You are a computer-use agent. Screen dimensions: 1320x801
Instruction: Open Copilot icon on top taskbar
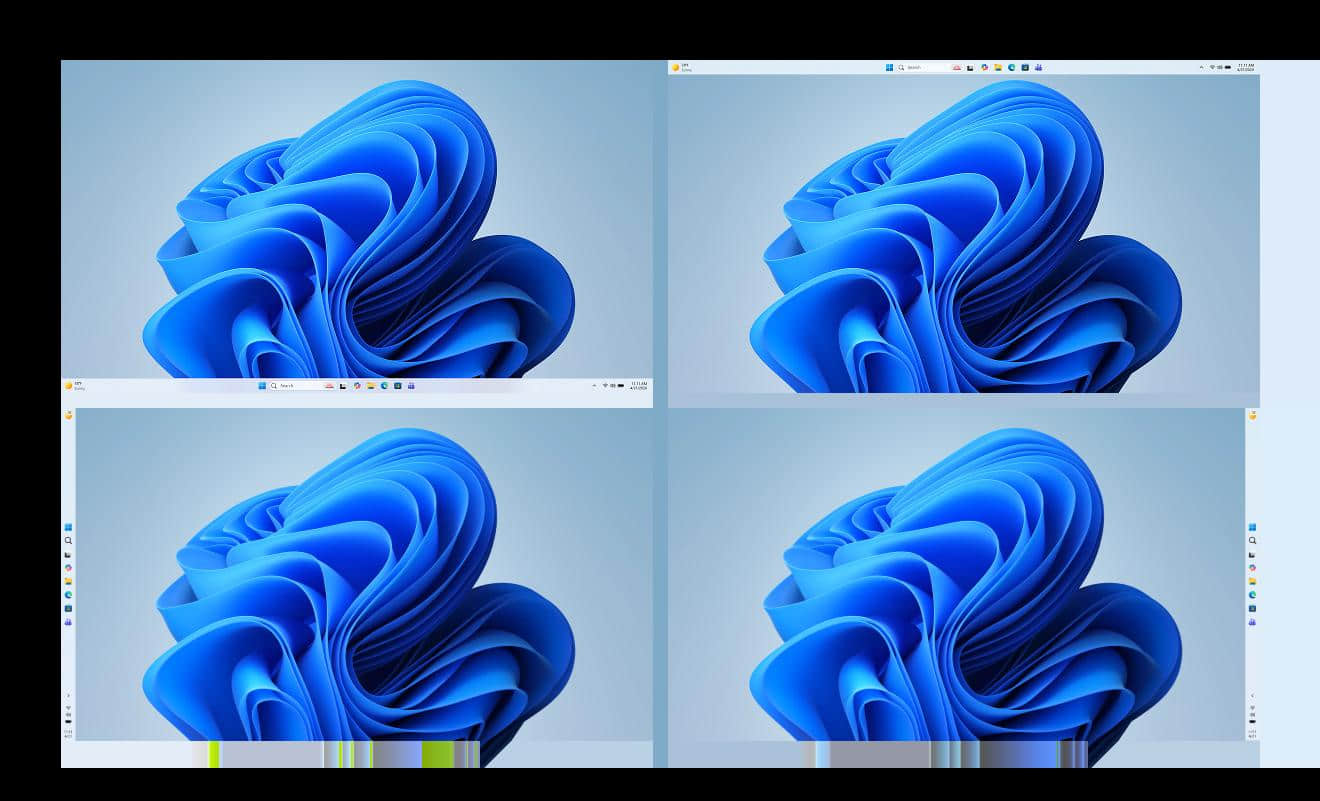(x=984, y=67)
